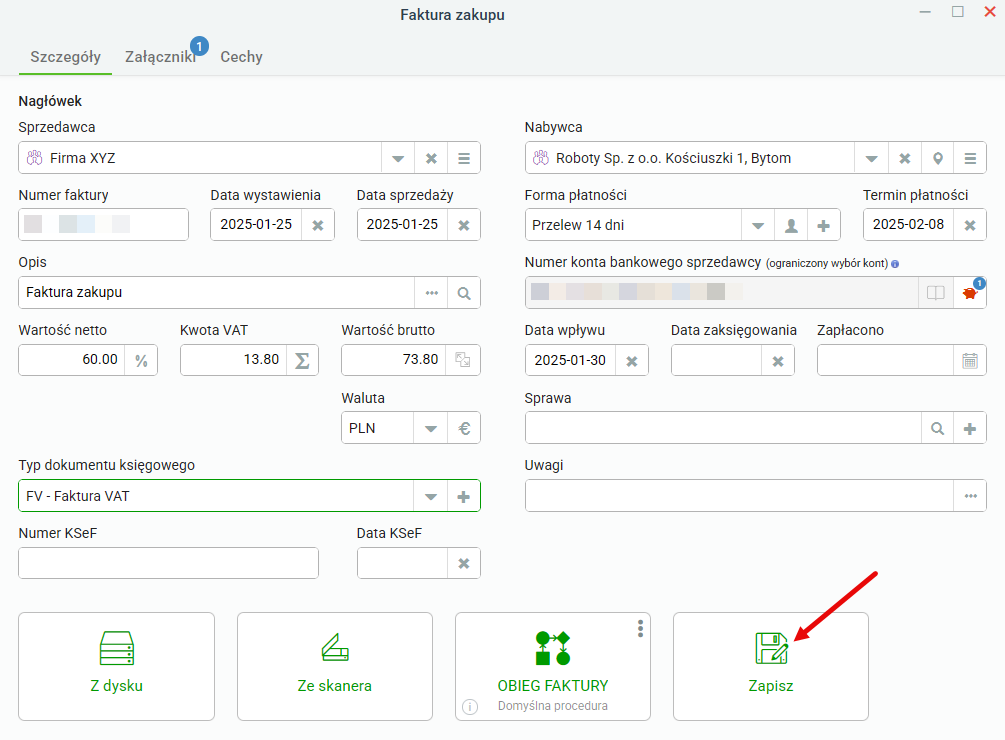Image resolution: width=1005 pixels, height=740 pixels.
Task: Add new document type with plus icon
Action: 464,496
